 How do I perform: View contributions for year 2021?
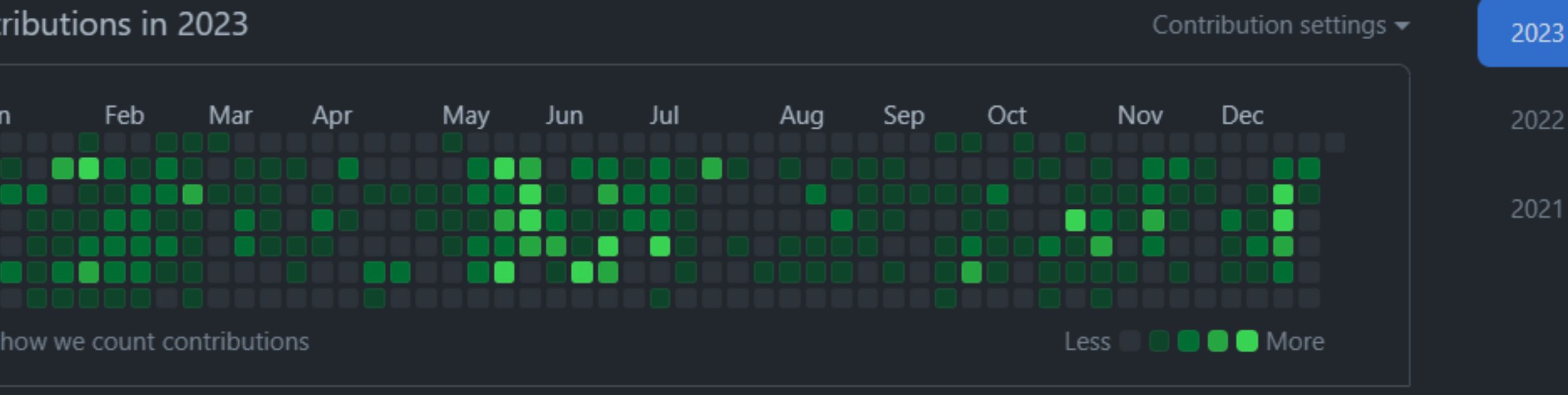(1536, 209)
